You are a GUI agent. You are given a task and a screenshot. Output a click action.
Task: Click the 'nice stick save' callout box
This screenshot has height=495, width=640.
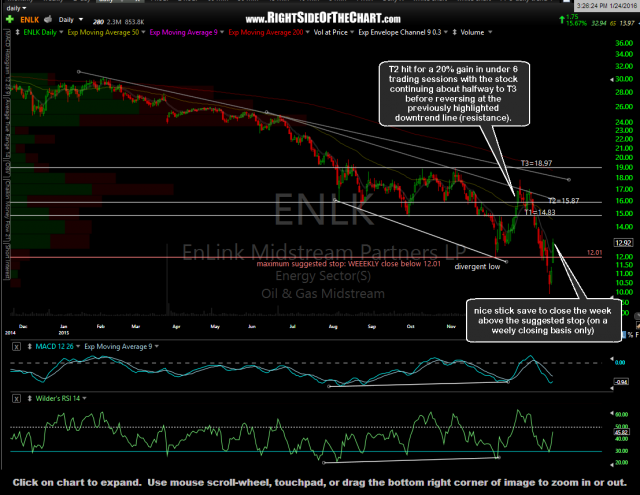[x=543, y=320]
